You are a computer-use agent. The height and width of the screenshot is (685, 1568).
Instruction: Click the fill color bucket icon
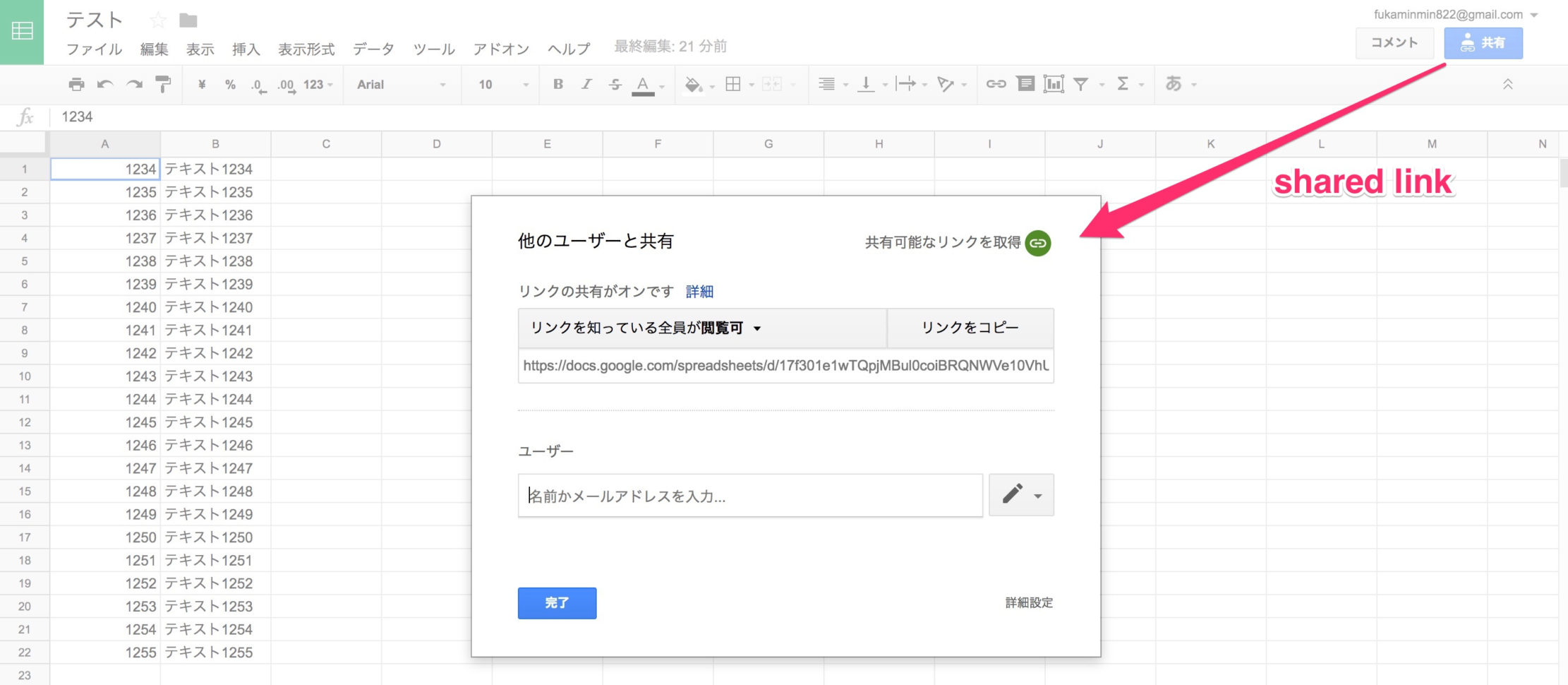(692, 84)
